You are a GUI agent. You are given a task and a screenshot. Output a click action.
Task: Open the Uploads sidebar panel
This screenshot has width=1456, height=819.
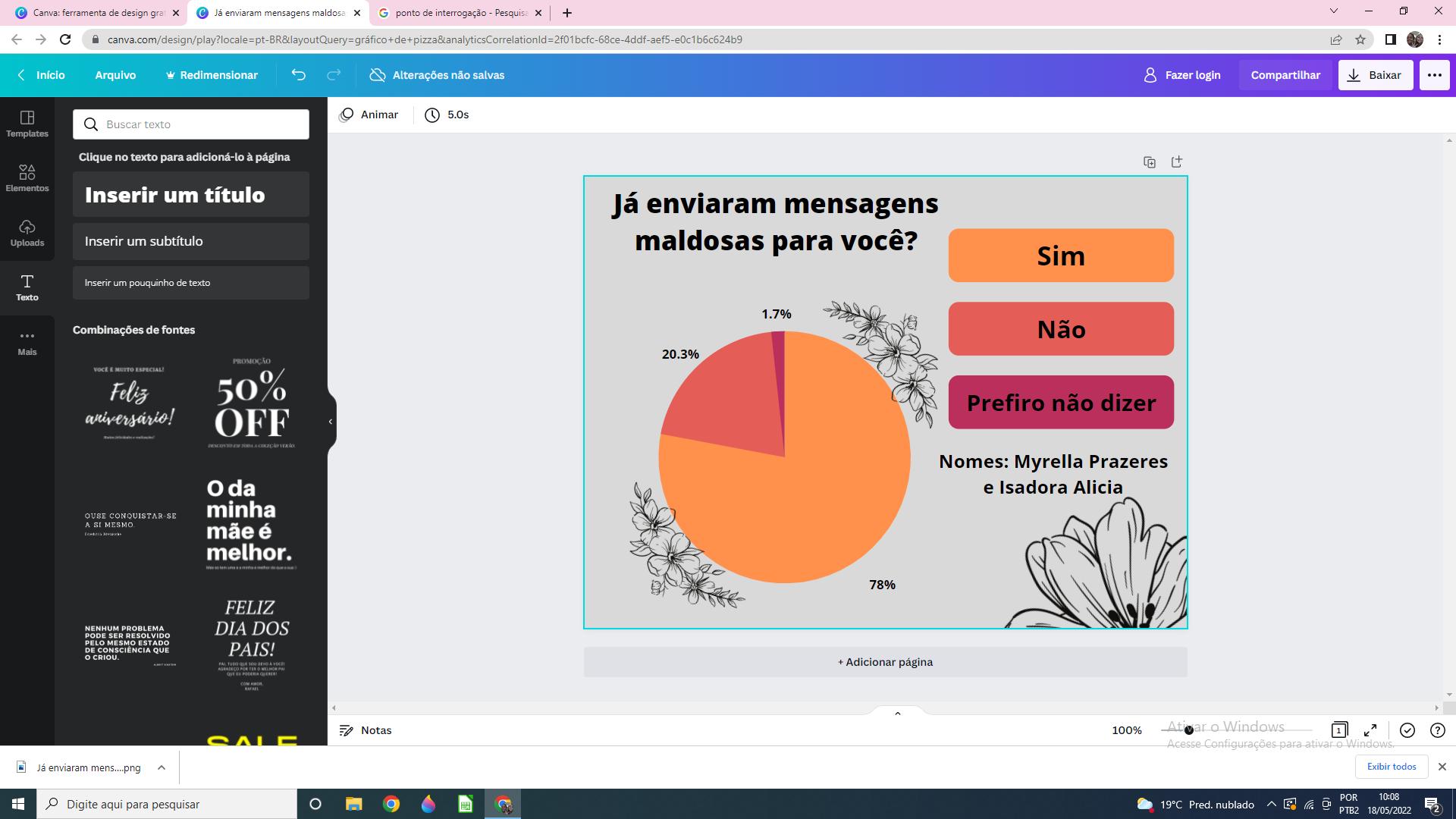[x=27, y=233]
